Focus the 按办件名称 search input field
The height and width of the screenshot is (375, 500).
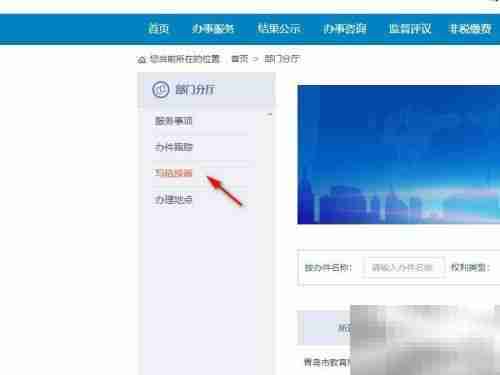click(x=403, y=267)
